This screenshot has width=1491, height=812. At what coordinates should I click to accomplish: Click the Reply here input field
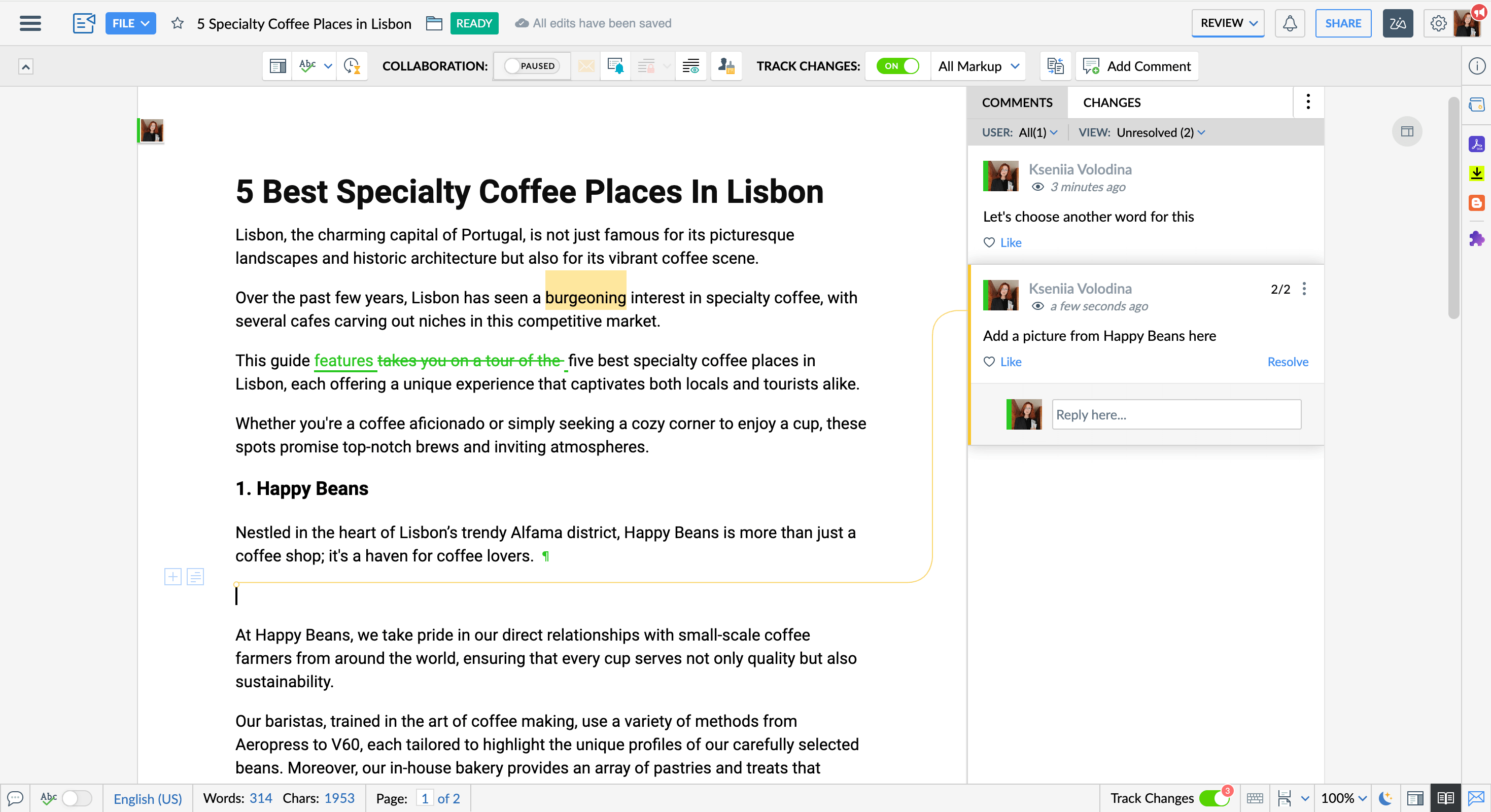coord(1177,414)
